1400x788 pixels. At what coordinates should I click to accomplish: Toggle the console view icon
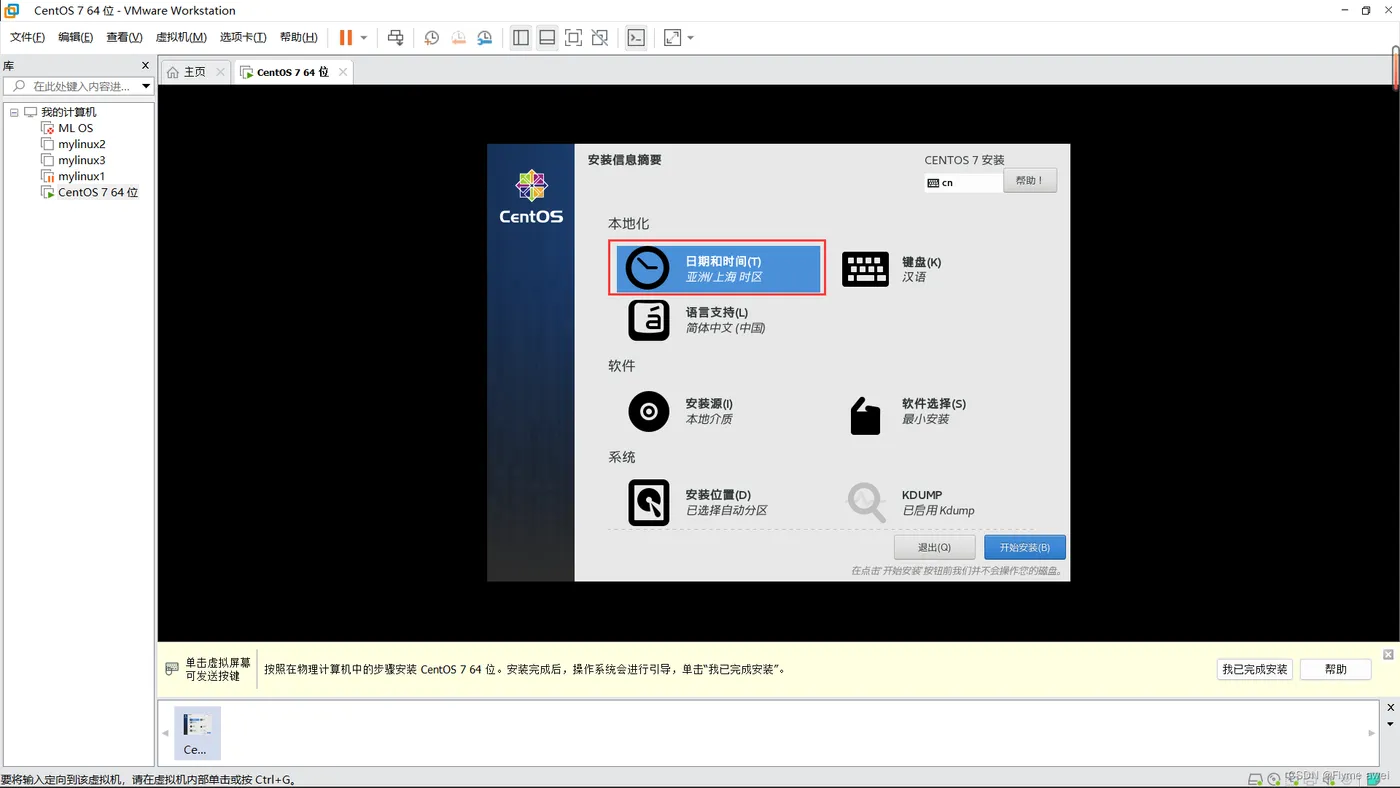pos(636,38)
